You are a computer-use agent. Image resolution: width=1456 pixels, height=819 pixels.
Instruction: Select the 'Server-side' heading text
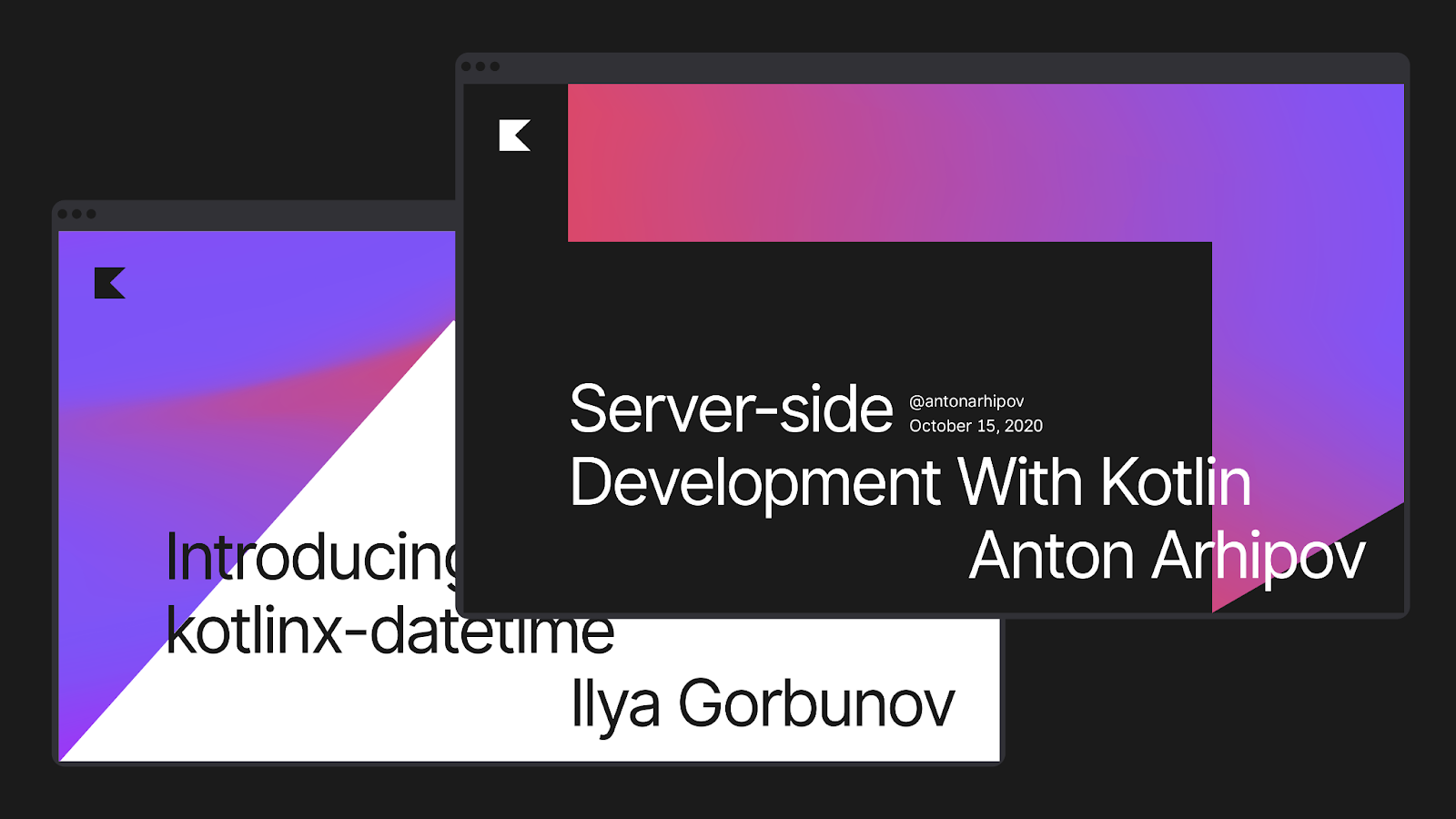tap(731, 409)
